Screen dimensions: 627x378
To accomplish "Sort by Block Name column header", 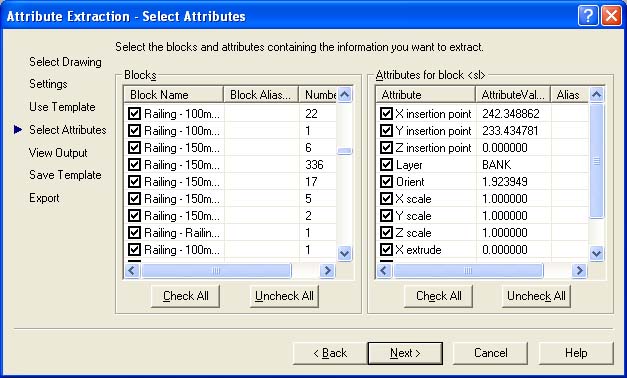I will (173, 95).
